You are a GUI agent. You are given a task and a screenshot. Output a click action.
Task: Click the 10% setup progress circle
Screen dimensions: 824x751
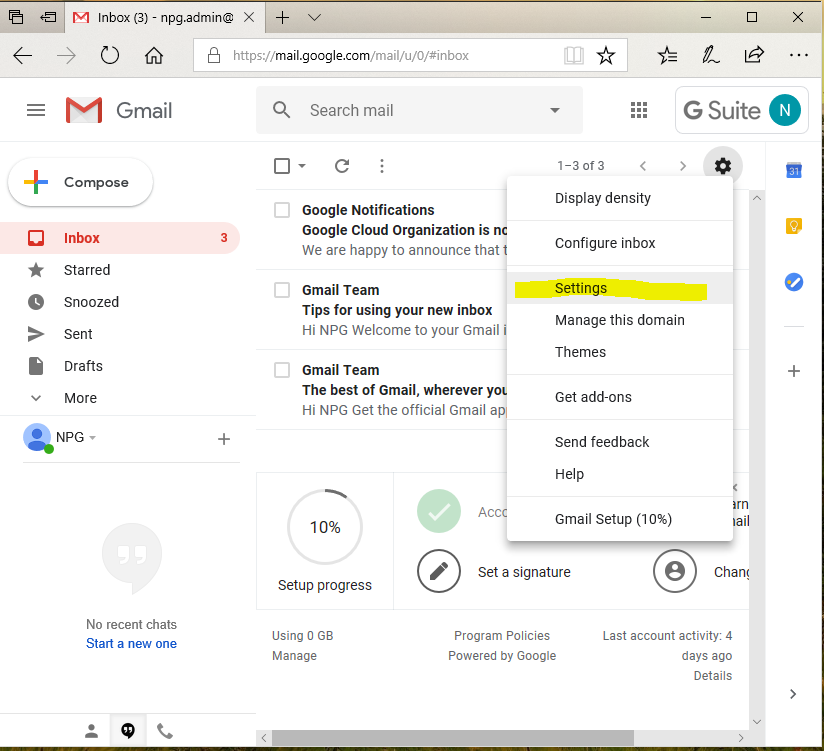click(x=325, y=527)
